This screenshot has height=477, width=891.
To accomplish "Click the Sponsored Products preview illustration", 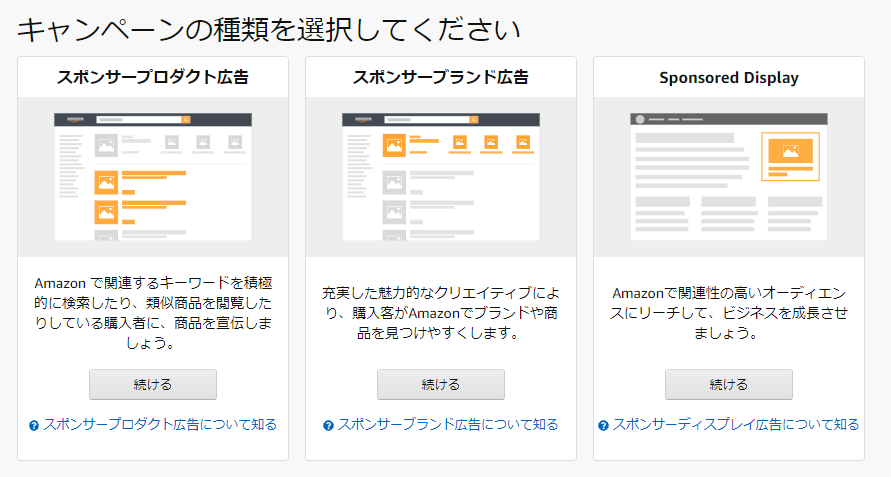I will click(153, 177).
